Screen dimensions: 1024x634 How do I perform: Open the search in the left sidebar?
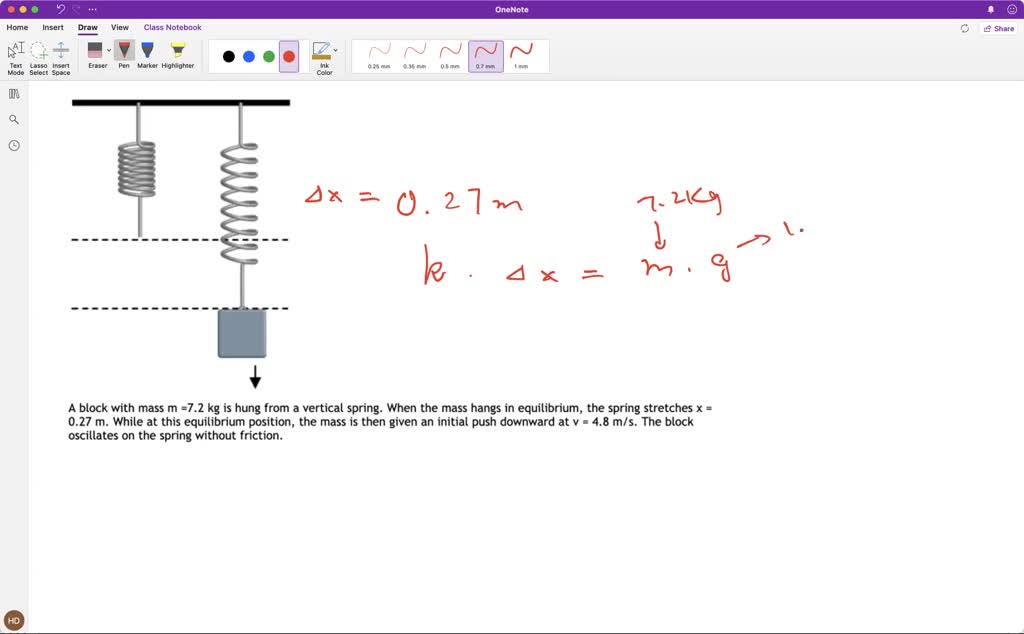coord(13,119)
